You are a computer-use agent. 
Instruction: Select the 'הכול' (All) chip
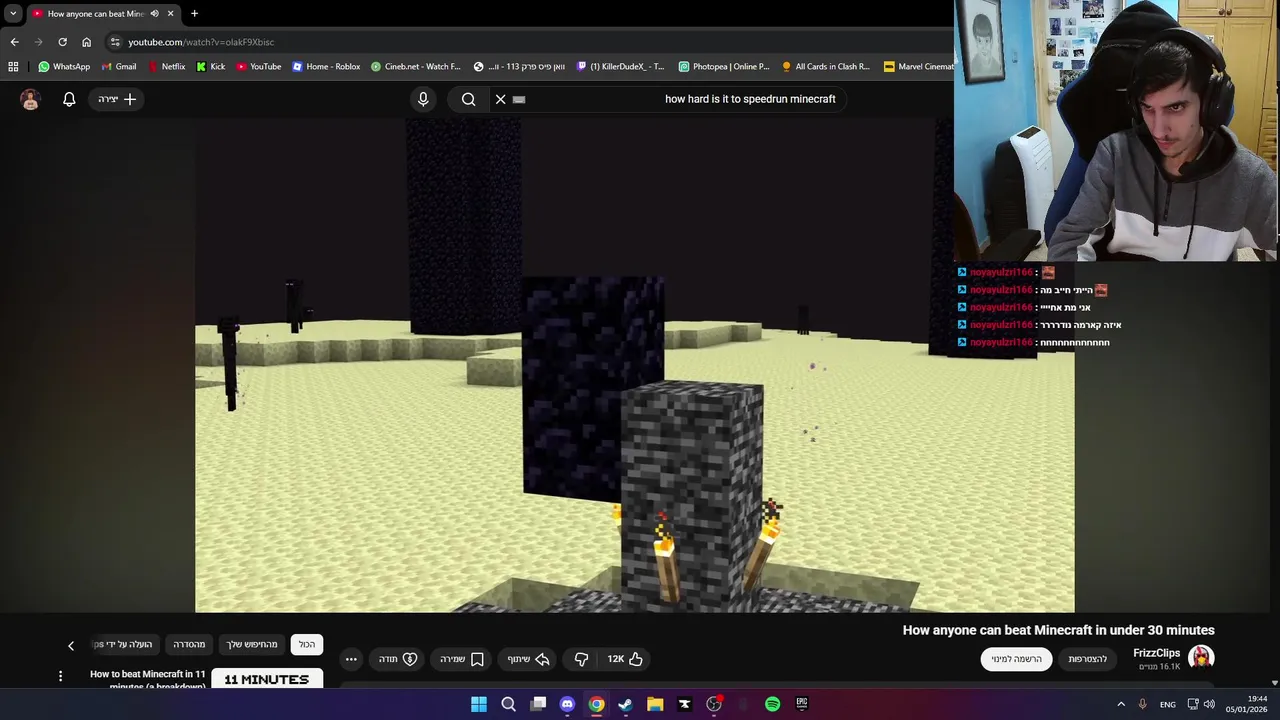point(307,645)
